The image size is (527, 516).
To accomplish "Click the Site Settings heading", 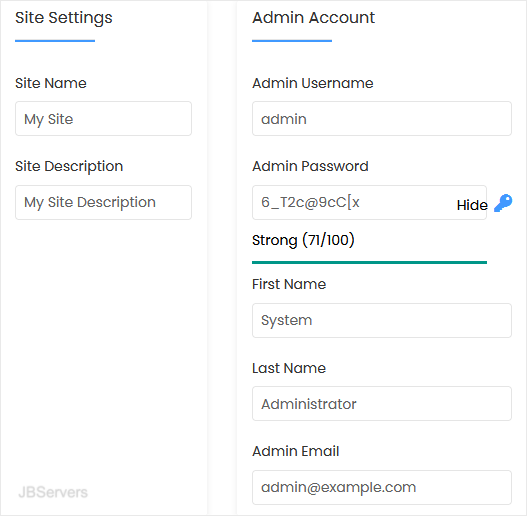I will click(64, 18).
